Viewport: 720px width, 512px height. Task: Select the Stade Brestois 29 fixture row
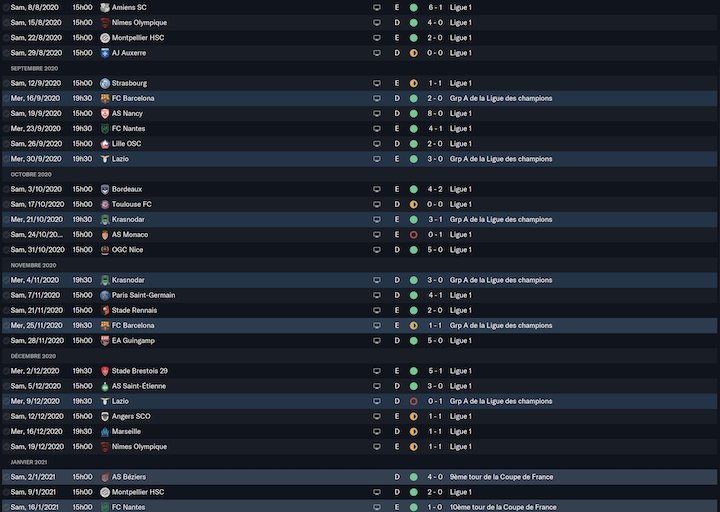tap(360, 371)
